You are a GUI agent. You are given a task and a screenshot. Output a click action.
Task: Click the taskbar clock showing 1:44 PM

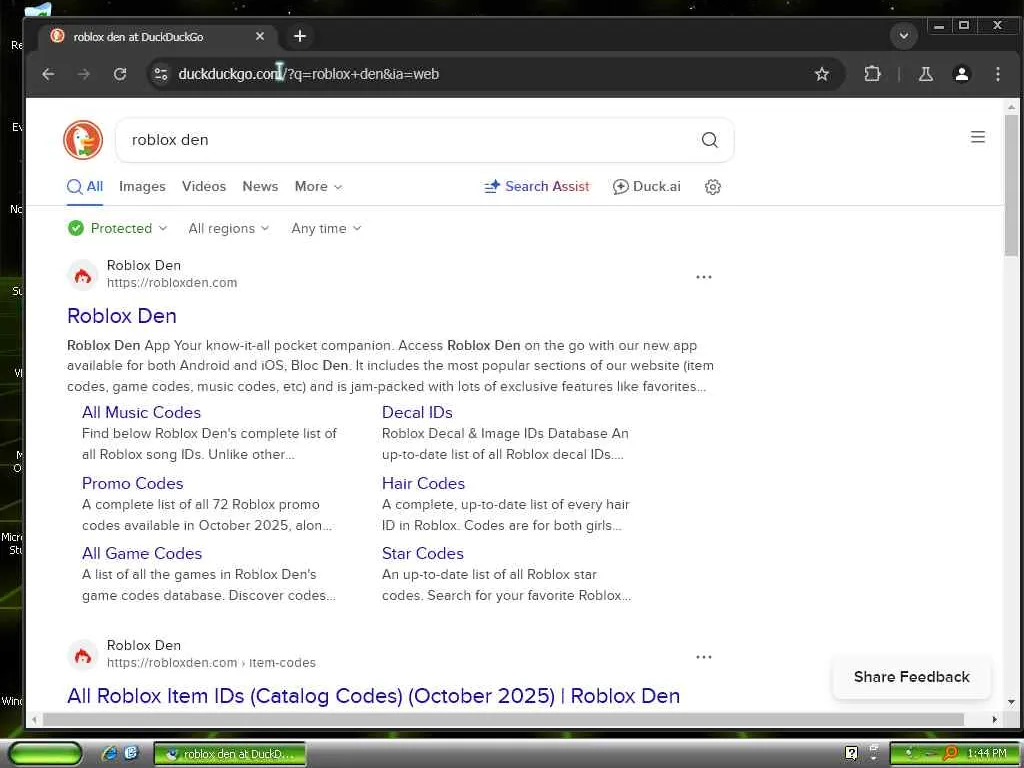[987, 754]
